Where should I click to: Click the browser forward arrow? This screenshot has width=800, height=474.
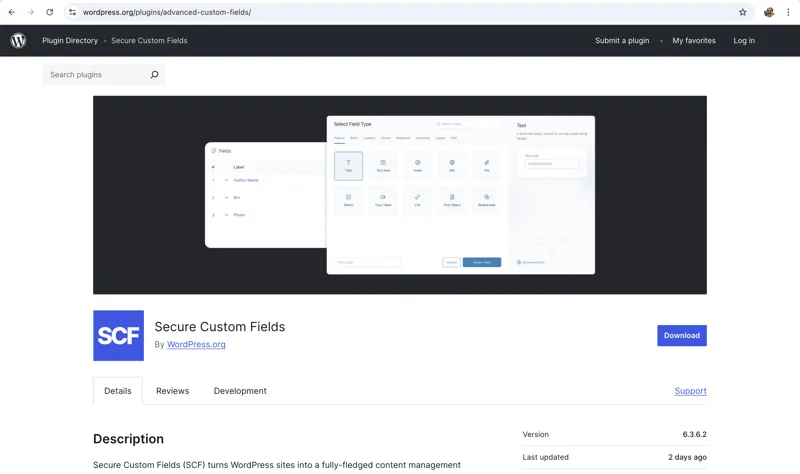(x=31, y=12)
